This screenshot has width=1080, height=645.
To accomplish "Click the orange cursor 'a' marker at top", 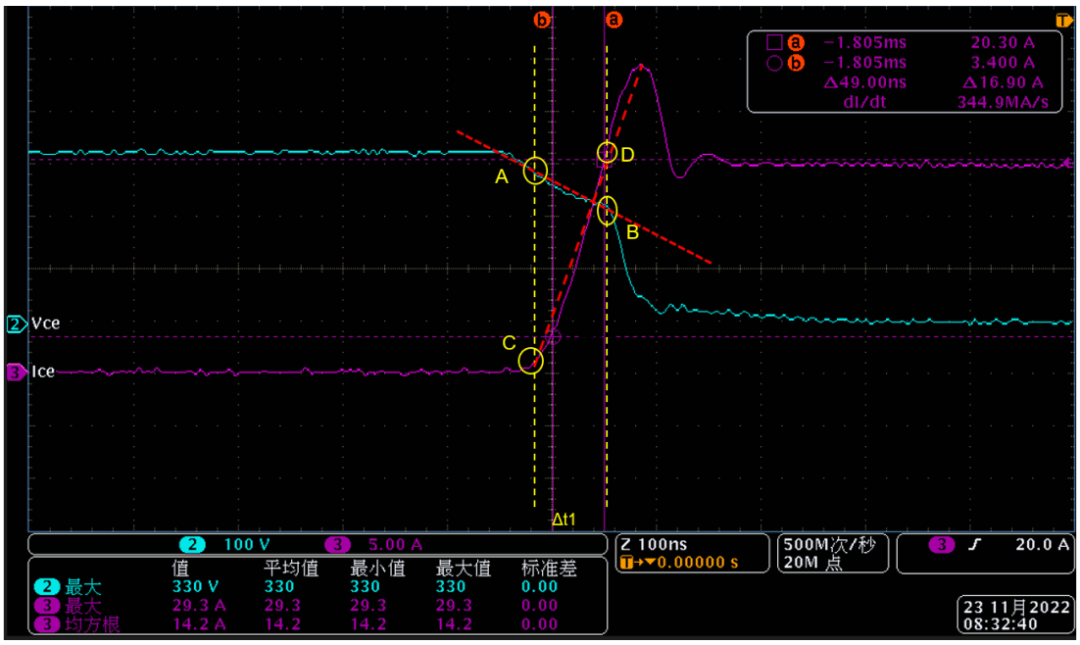I will (614, 20).
